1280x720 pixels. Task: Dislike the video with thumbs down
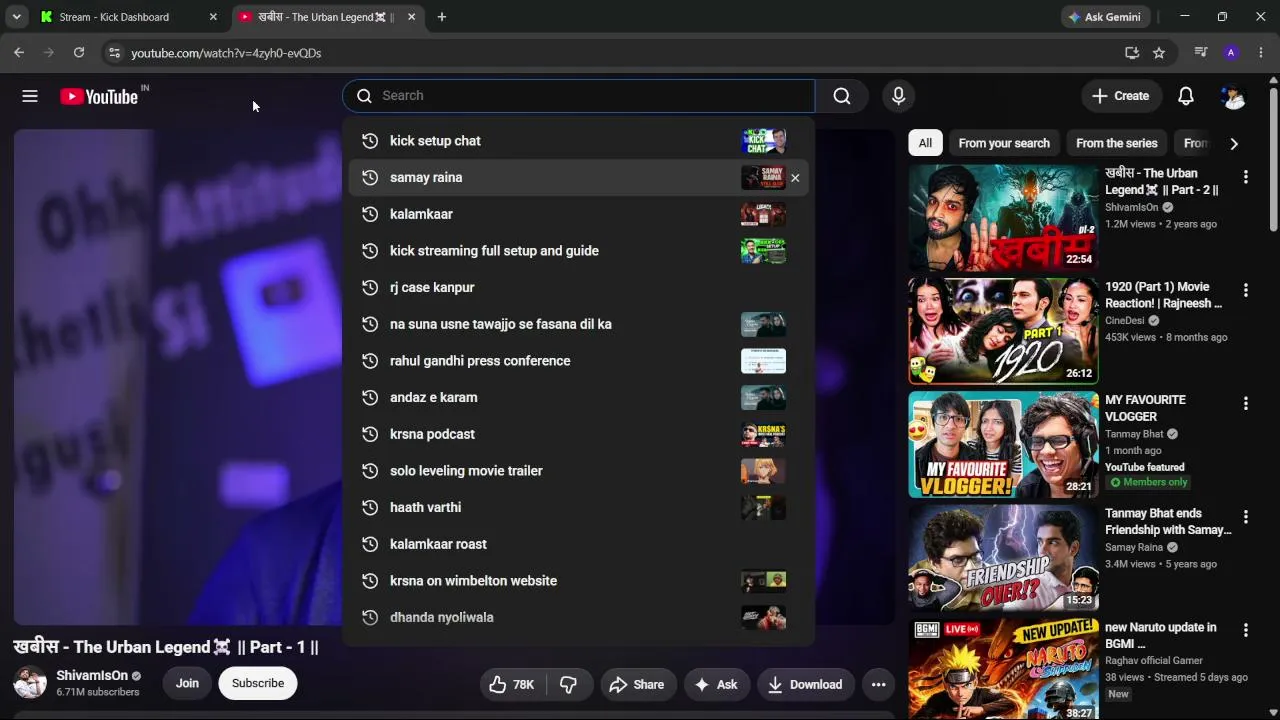[568, 684]
